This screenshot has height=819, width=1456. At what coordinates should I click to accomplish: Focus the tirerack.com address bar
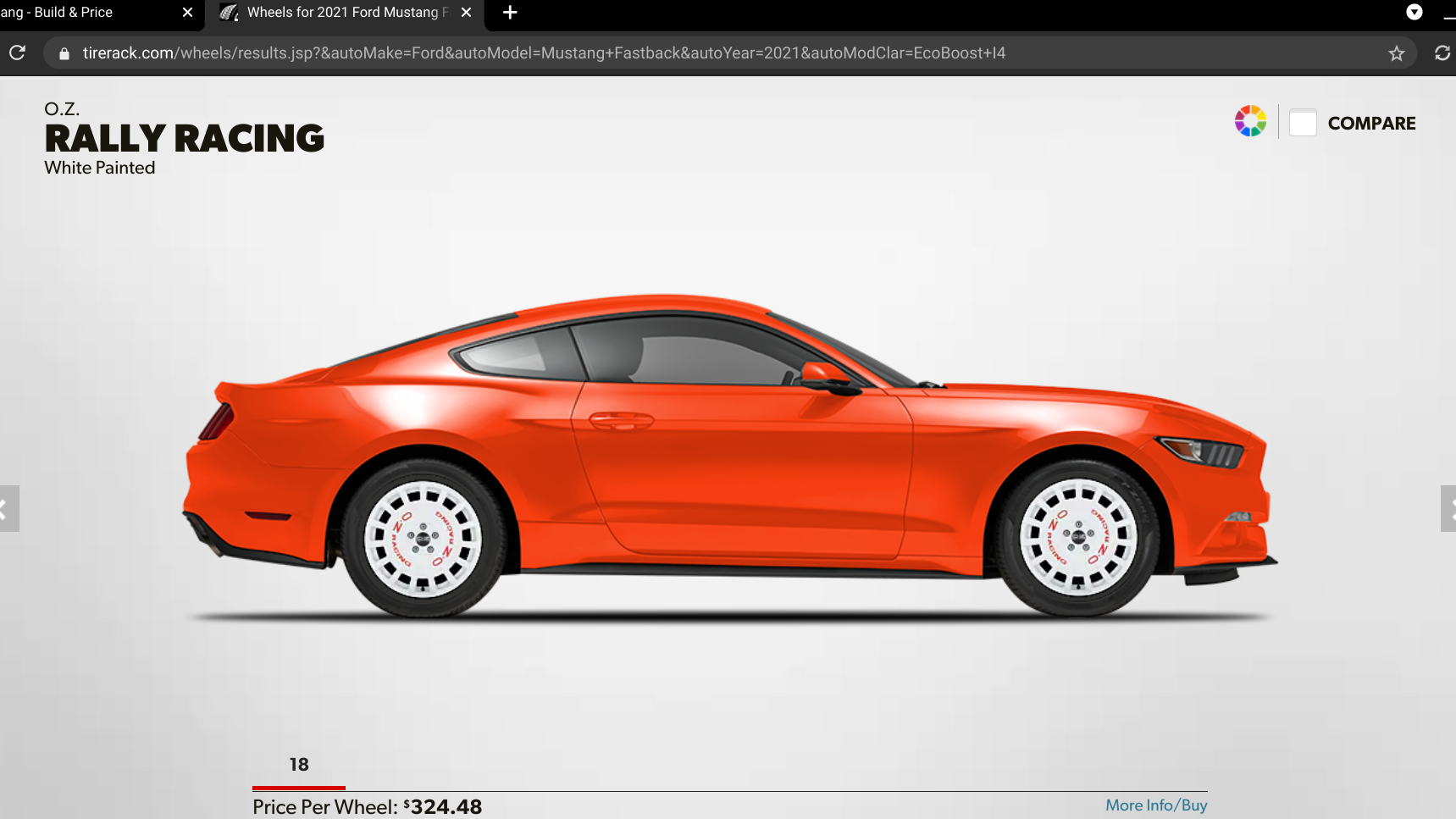point(542,53)
